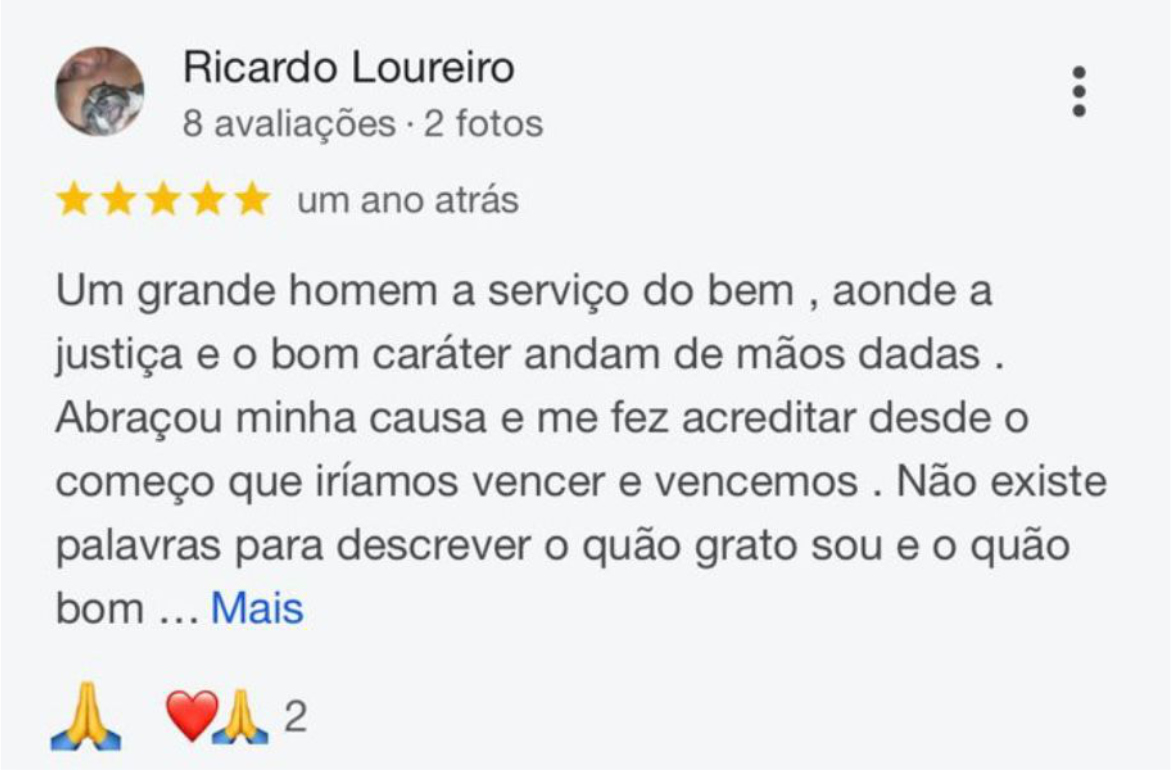Screen dimensions: 1171x770
Task: Click the fifth yellow rating star
Action: click(x=252, y=201)
